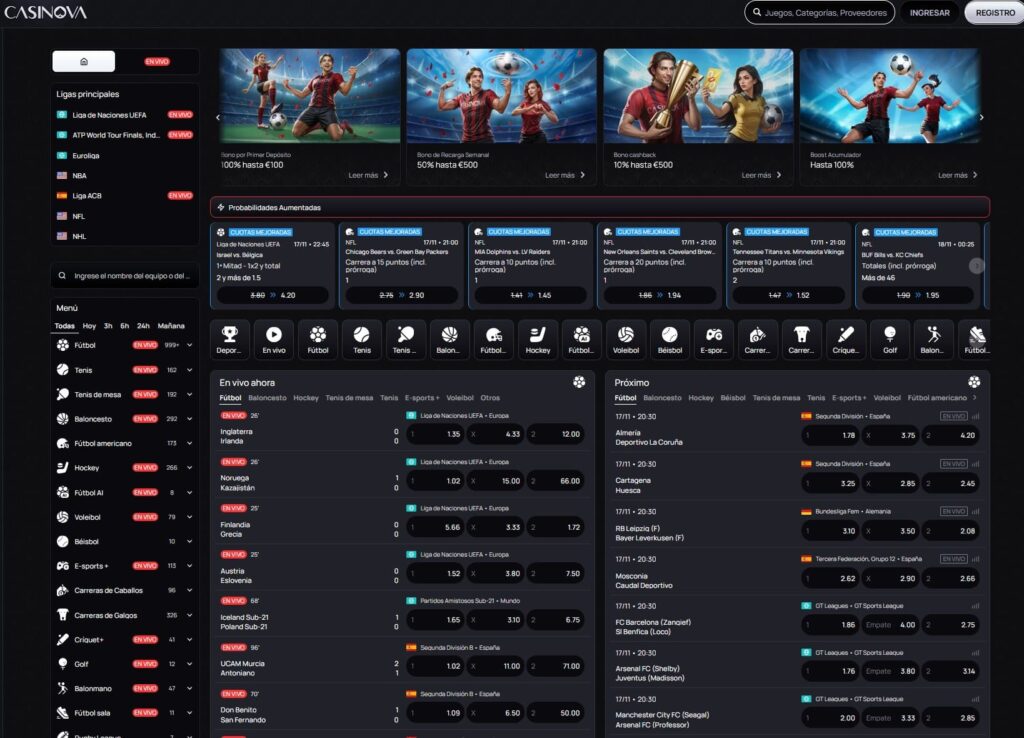Click the soccer ball icon beside 'En vivo ahora'
Screen dimensions: 1024x738
(578, 382)
